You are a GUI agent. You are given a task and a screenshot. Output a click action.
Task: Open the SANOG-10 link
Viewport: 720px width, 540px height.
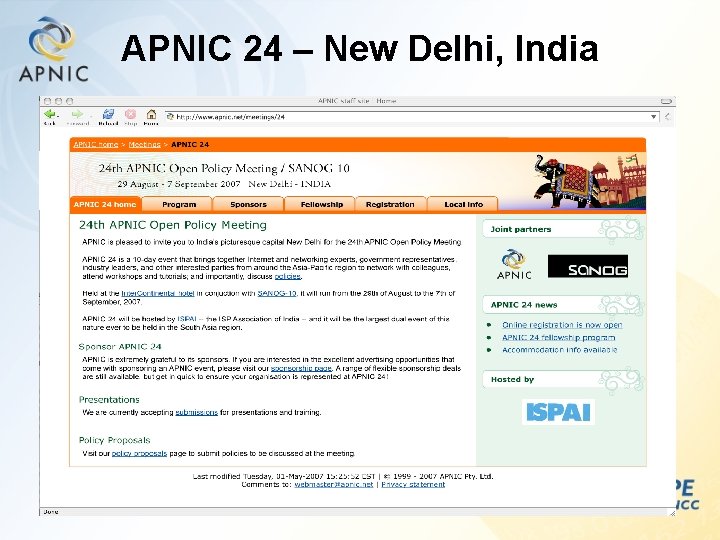pos(277,293)
